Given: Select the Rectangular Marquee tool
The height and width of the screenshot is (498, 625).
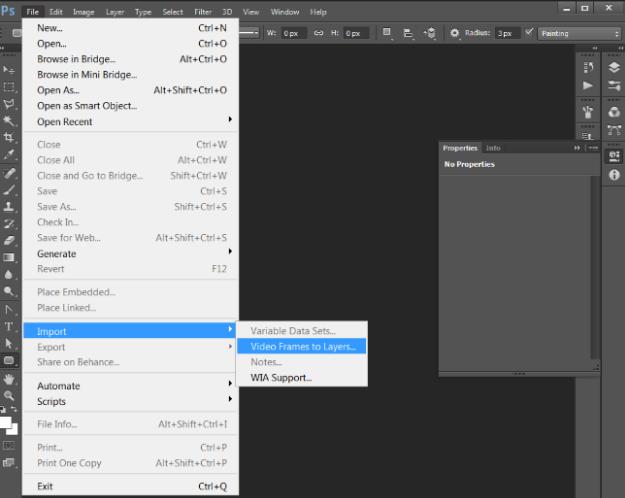Looking at the screenshot, I should [x=8, y=87].
